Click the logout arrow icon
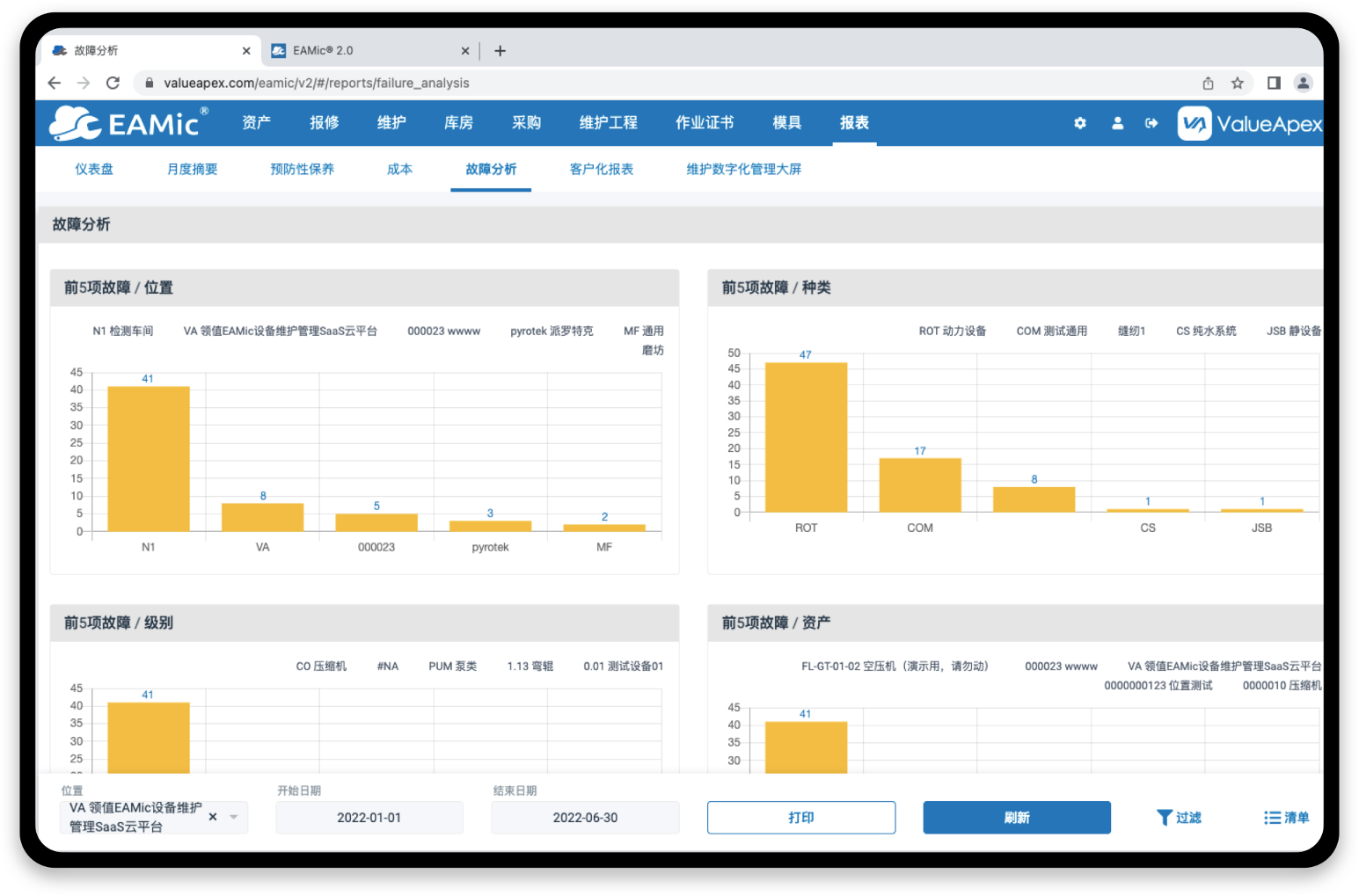This screenshot has height=896, width=1359. (x=1151, y=123)
